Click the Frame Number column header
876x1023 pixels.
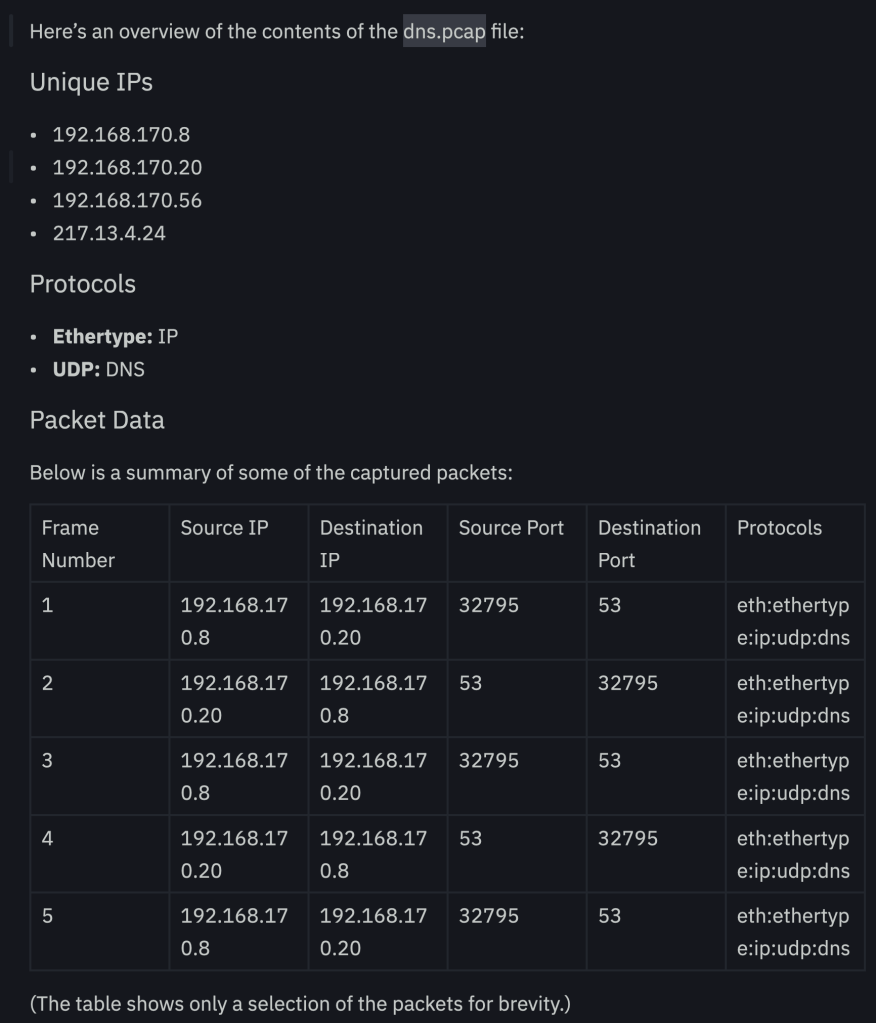pos(78,543)
